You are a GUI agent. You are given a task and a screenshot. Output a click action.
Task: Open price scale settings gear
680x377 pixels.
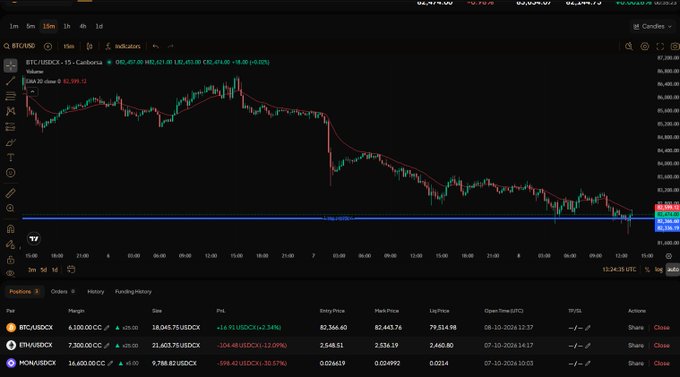point(669,256)
